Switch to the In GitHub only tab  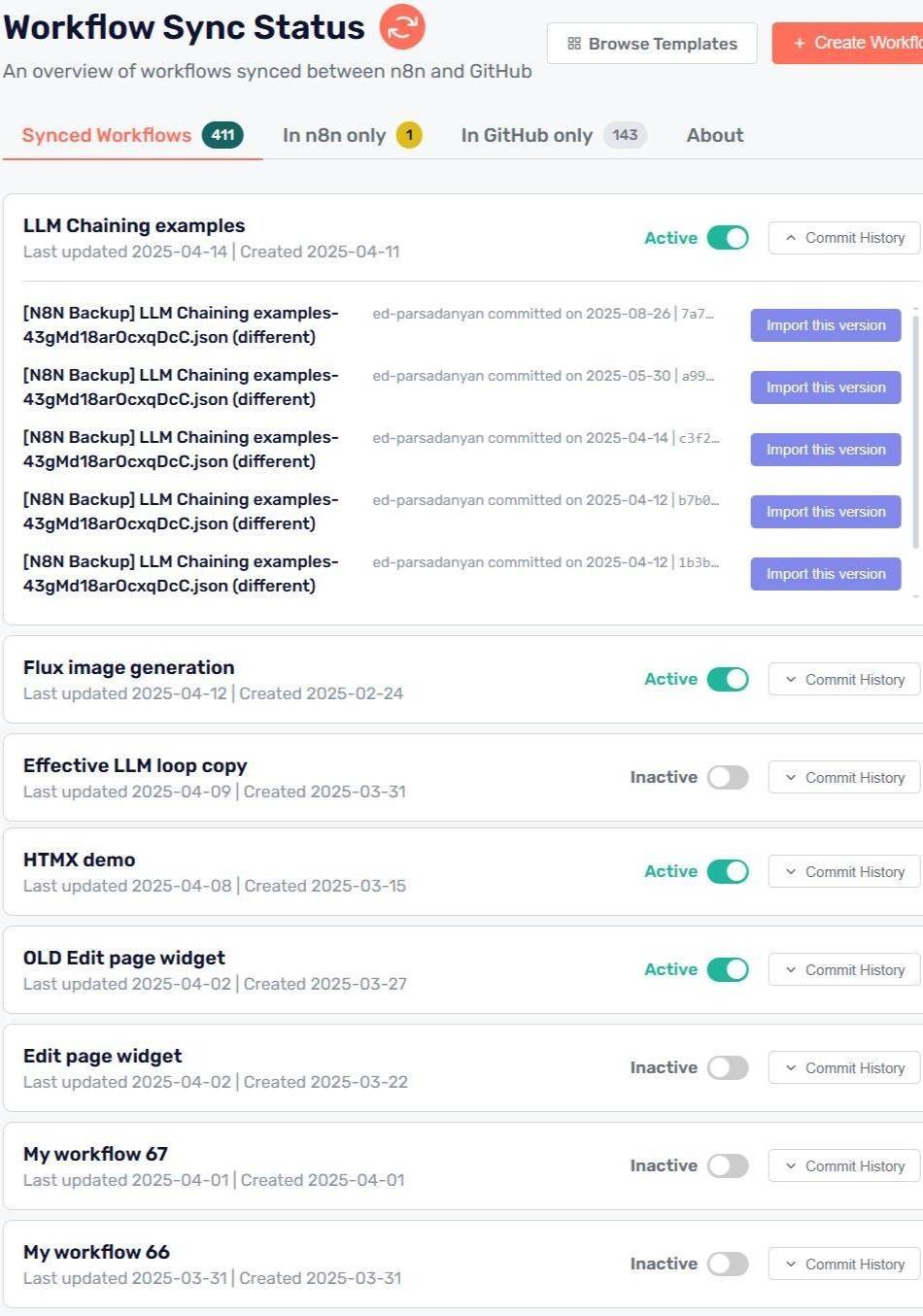(x=527, y=136)
